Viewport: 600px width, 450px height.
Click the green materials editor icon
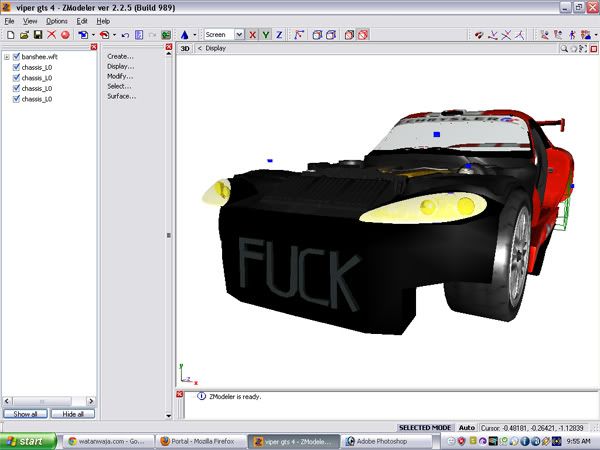[166, 35]
